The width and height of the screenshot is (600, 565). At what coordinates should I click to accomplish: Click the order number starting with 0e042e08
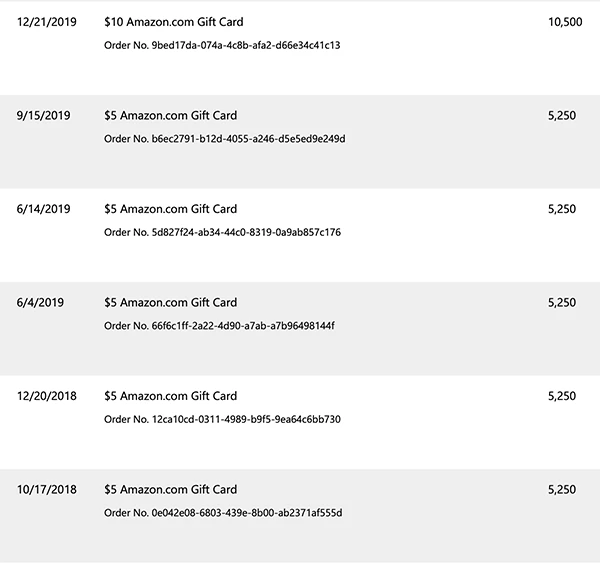point(222,513)
